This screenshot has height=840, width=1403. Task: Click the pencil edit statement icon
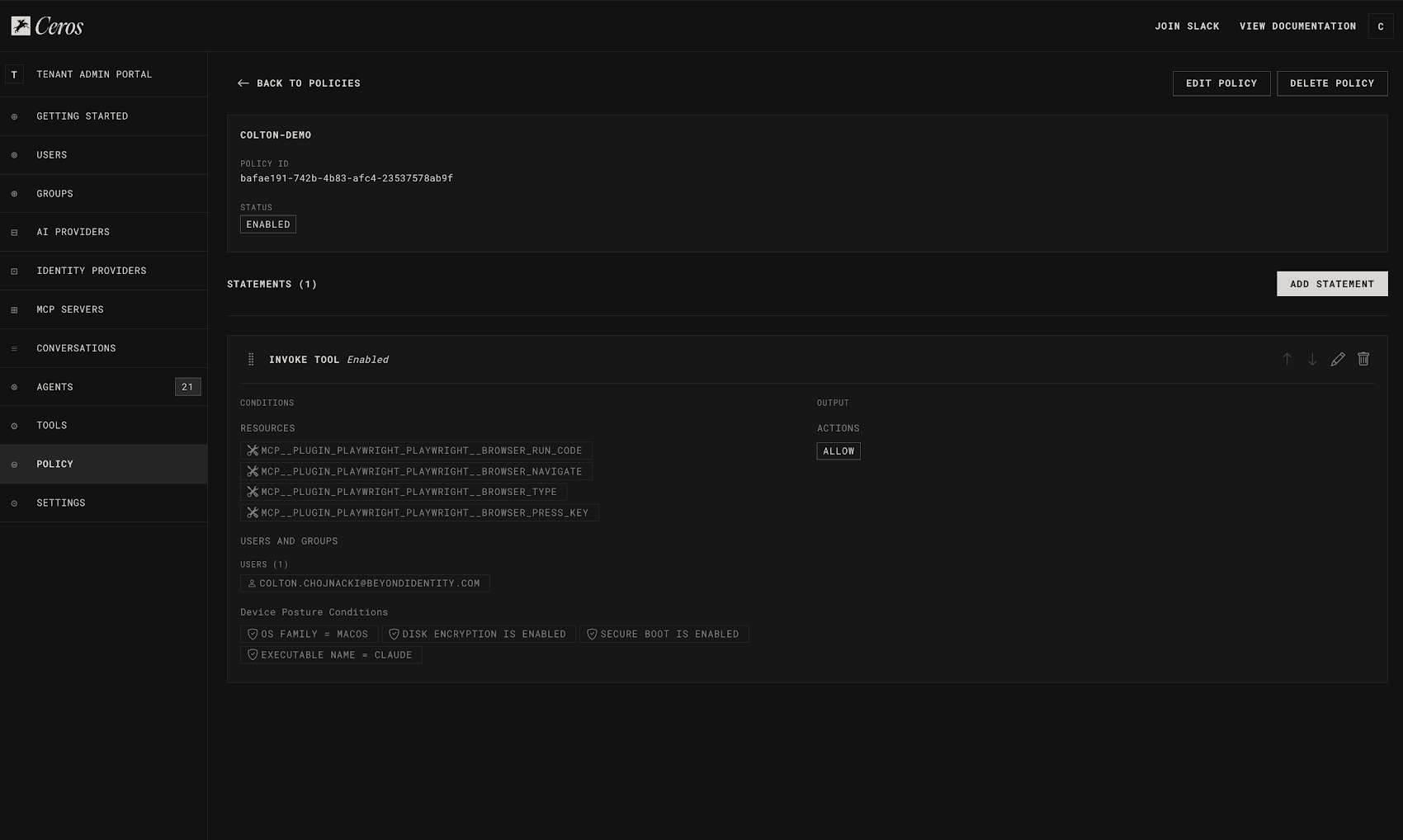pyautogui.click(x=1338, y=359)
